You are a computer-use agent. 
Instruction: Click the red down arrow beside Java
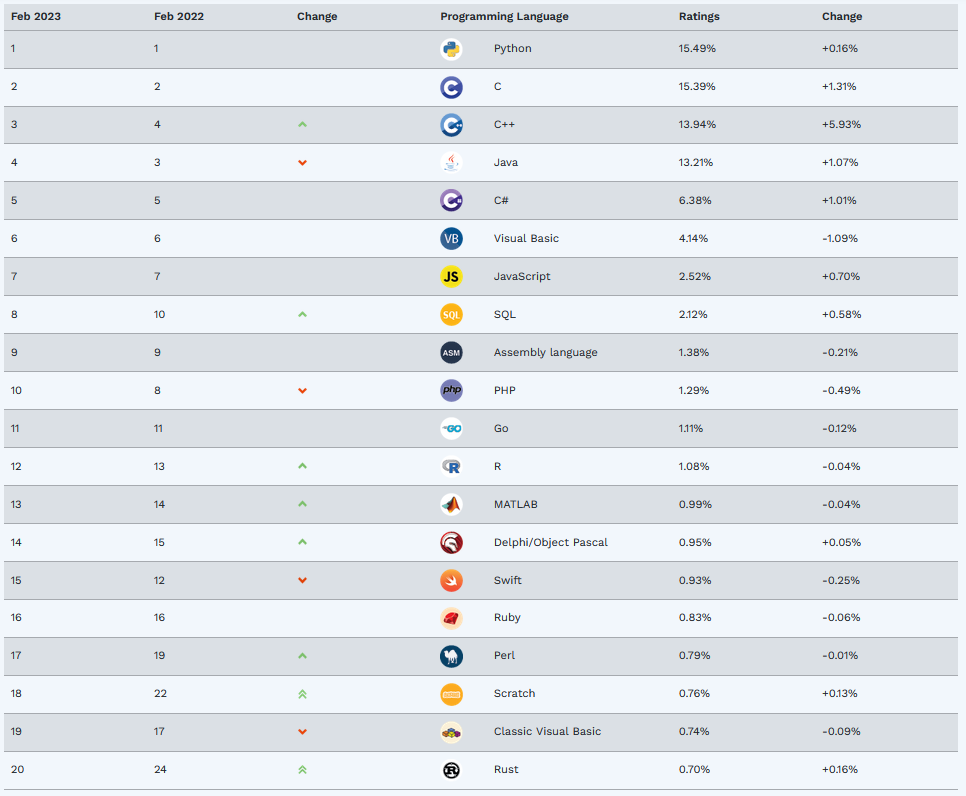[302, 163]
